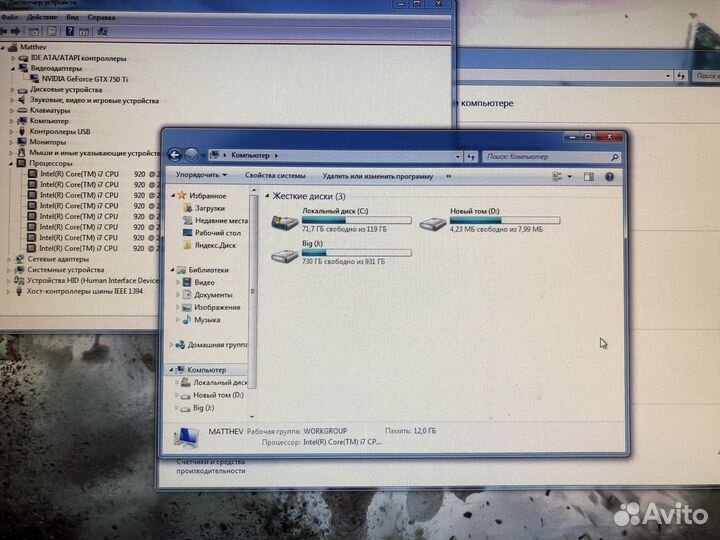Click the refresh button next to Explorer address bar

pyautogui.click(x=471, y=157)
